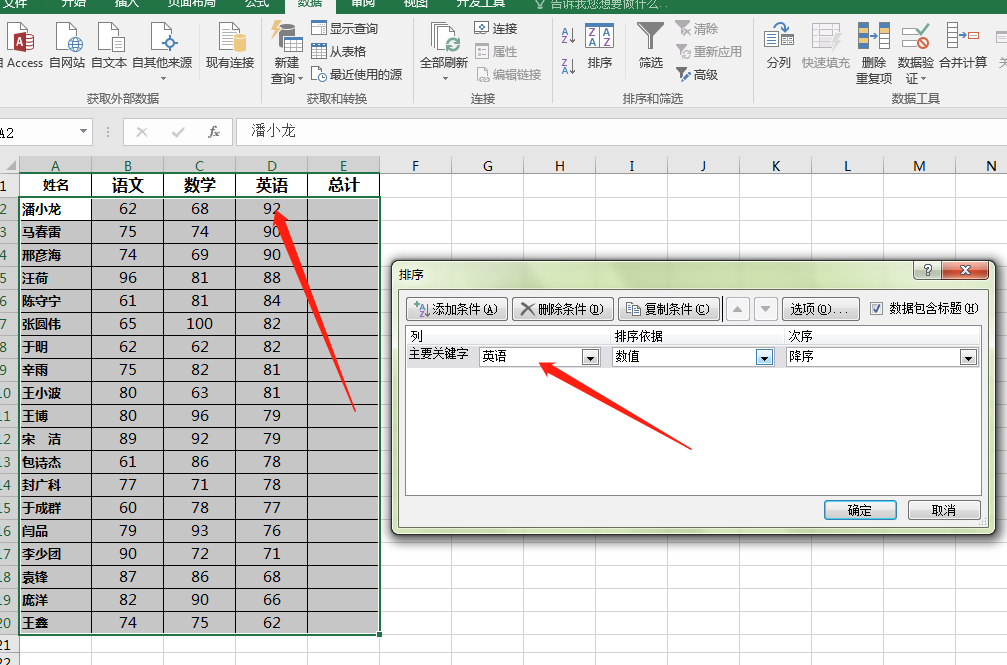Open the 排序依据 dropdown showing 数值
This screenshot has width=1007, height=665.
tap(764, 357)
